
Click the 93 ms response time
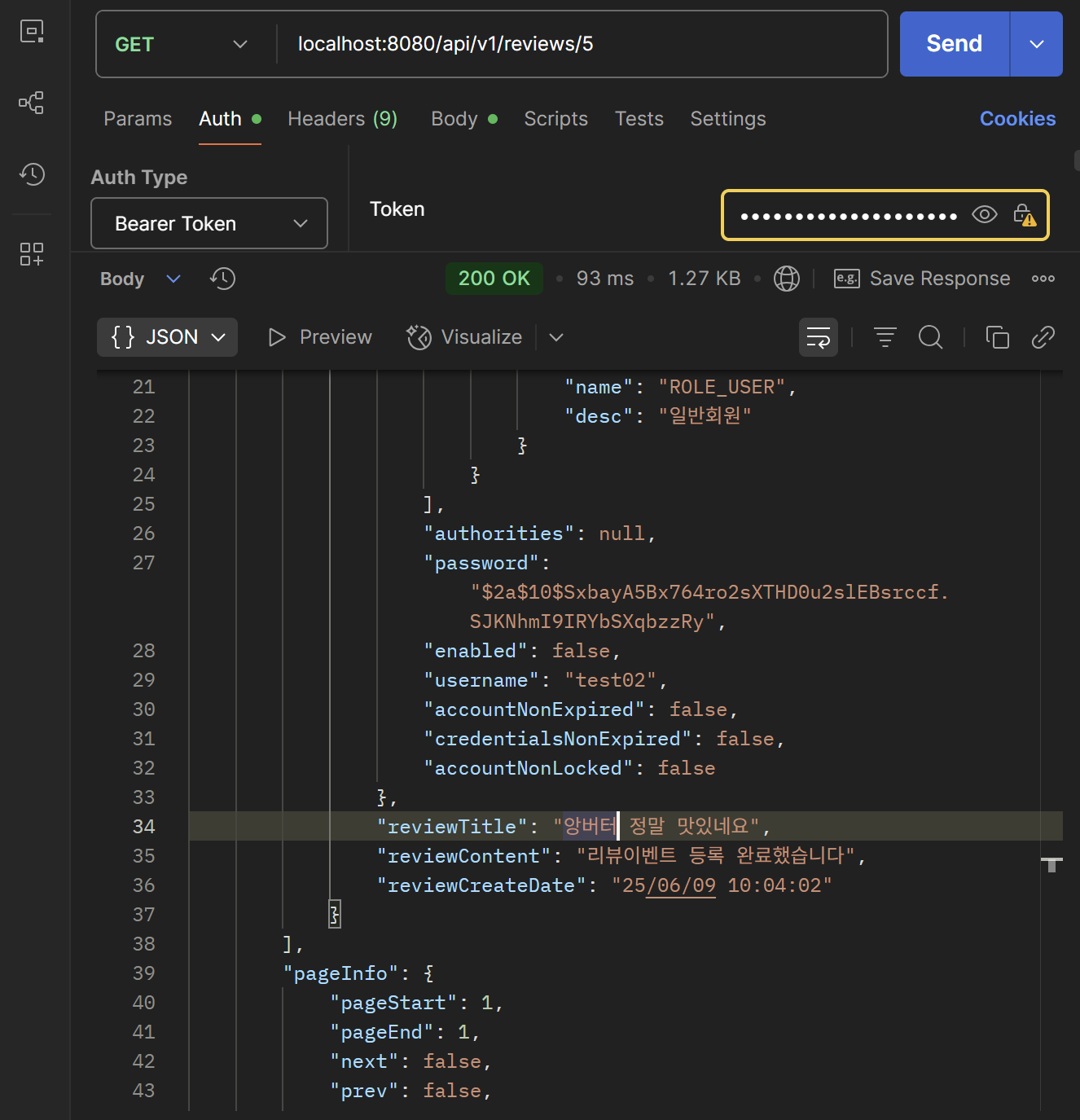605,279
